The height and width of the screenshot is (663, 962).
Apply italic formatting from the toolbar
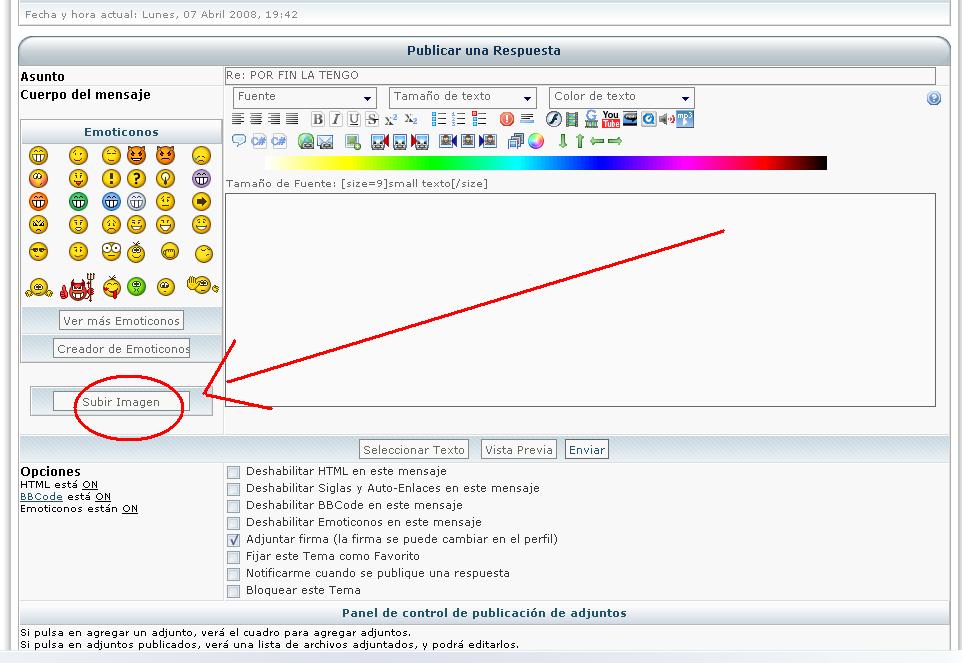click(x=336, y=119)
